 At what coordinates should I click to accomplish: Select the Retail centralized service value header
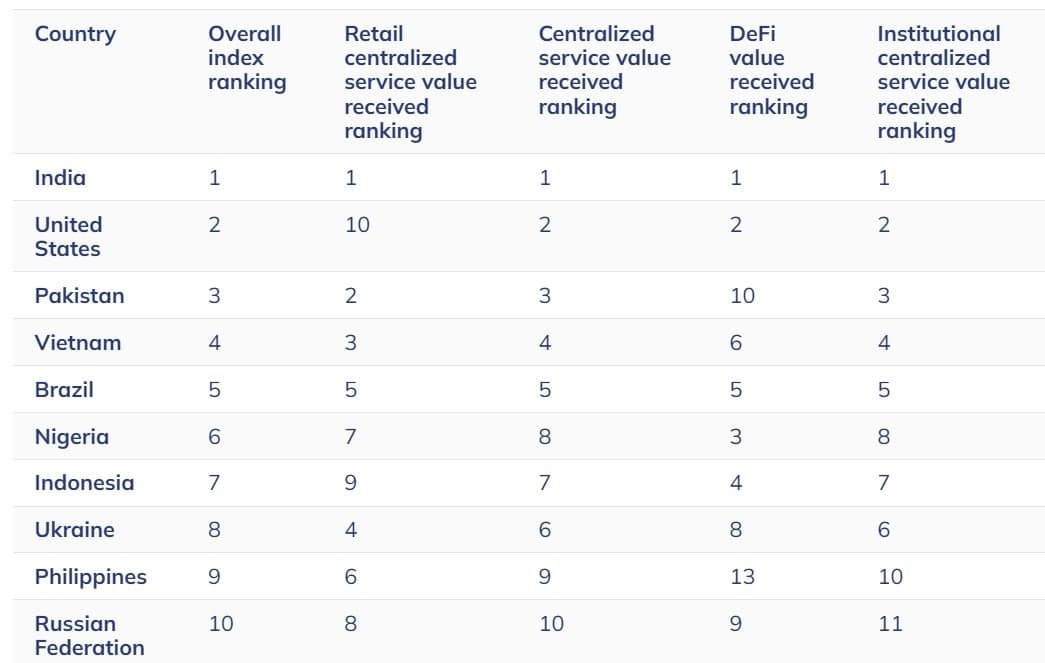(410, 82)
